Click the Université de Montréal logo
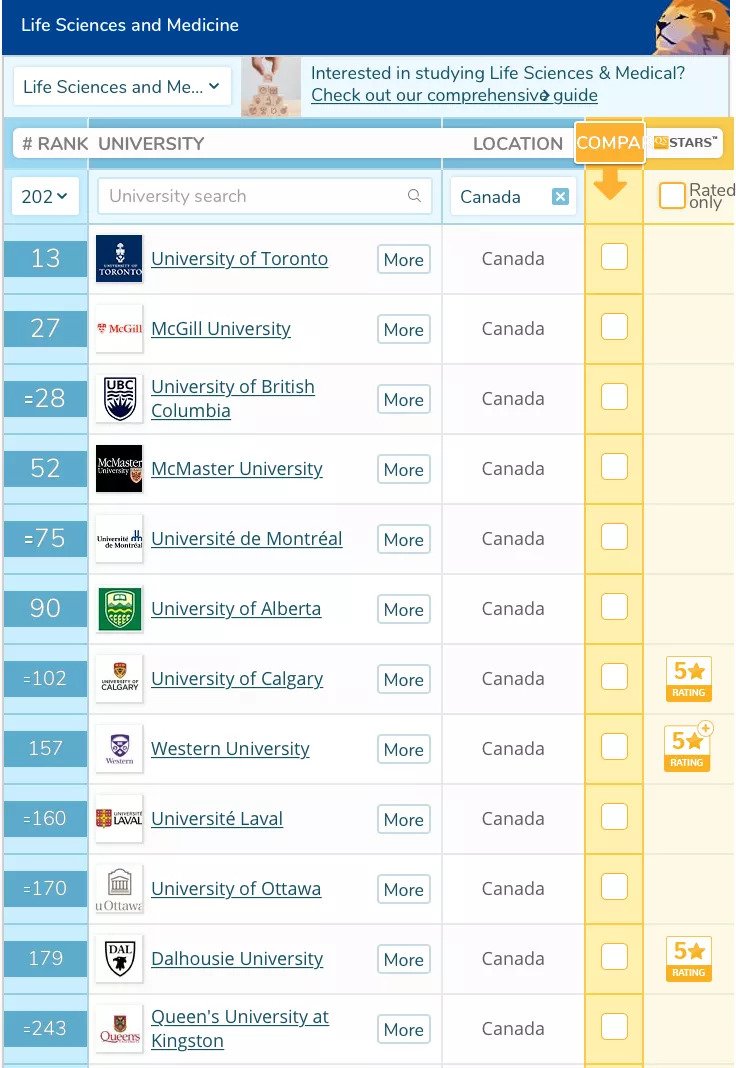The height and width of the screenshot is (1068, 736). 119,539
